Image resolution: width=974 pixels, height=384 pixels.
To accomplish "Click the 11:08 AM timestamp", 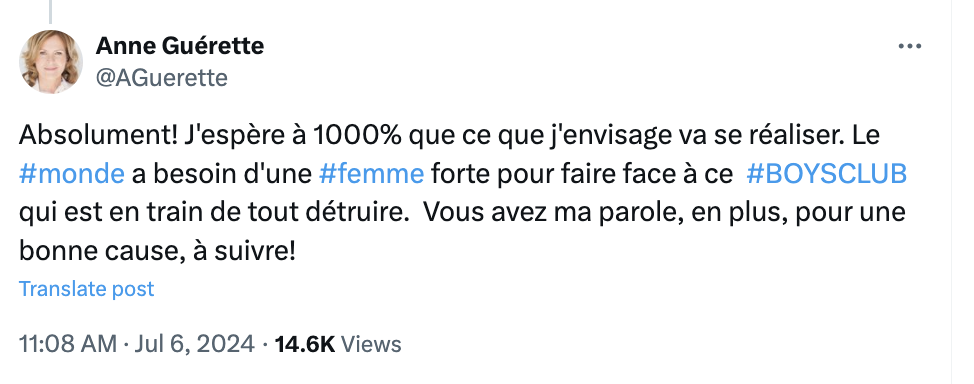I will pos(68,344).
